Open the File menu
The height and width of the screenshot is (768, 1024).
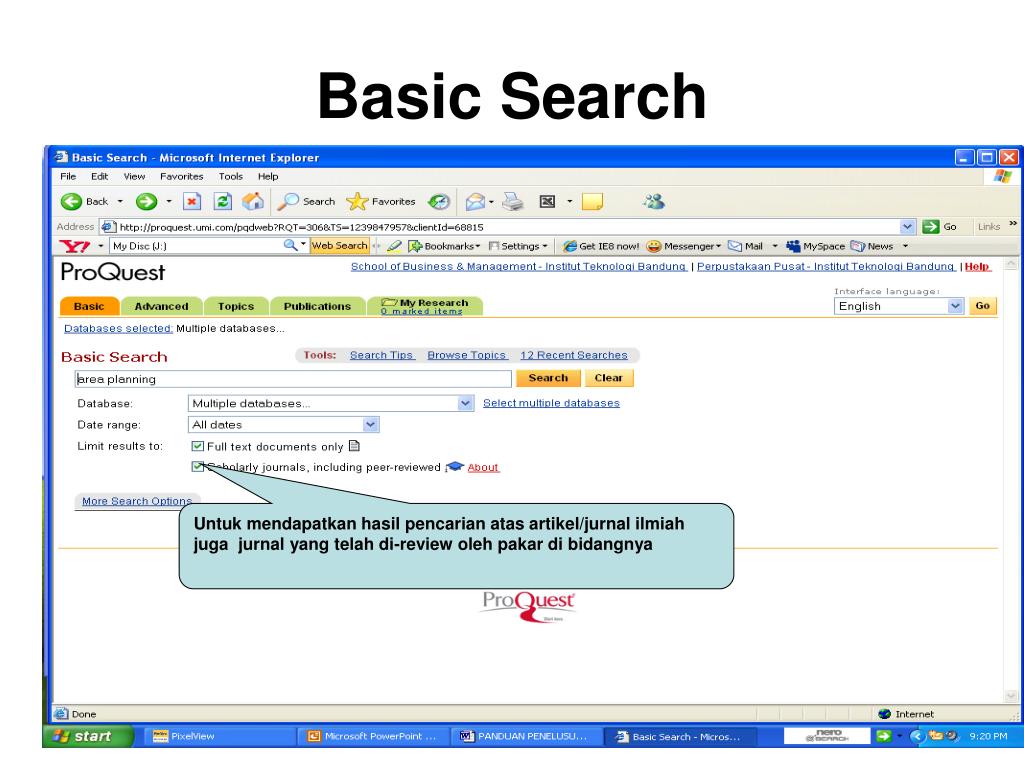coord(68,176)
